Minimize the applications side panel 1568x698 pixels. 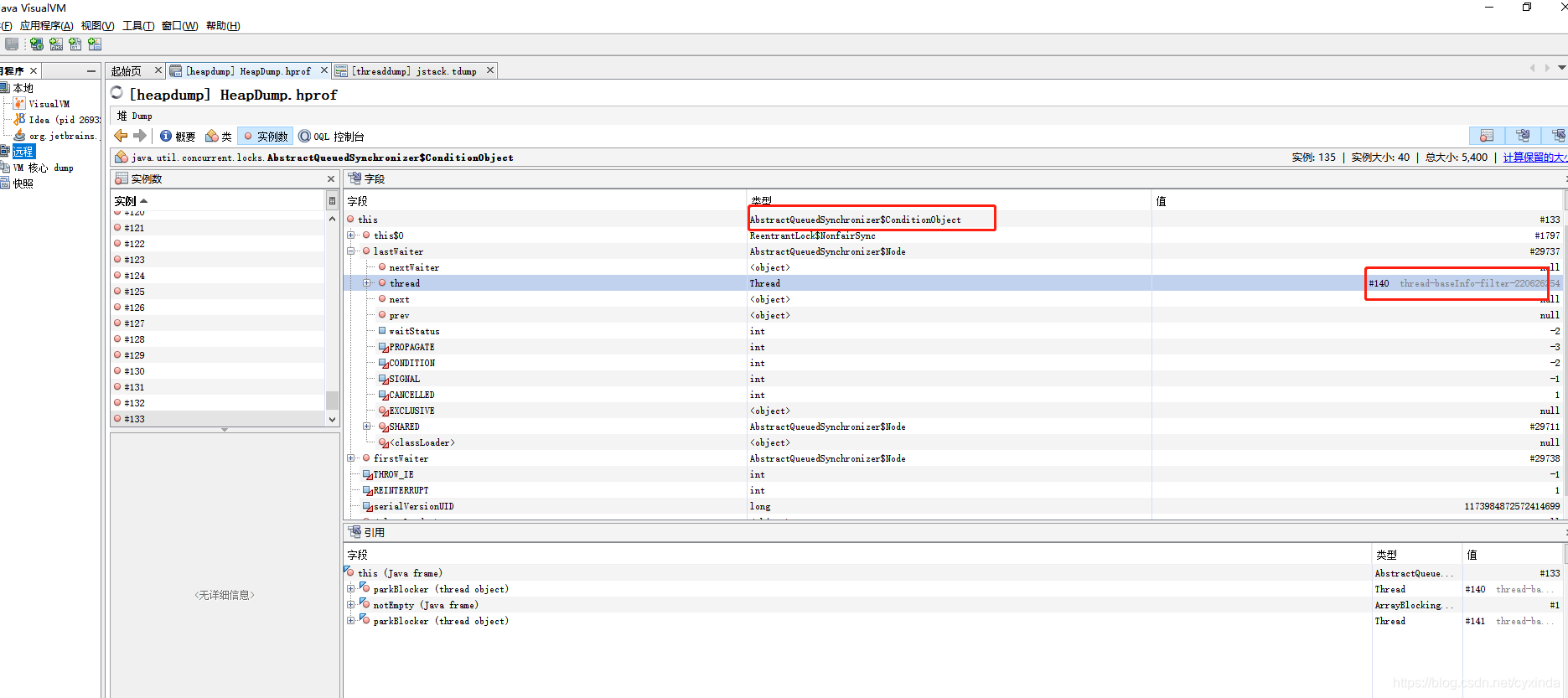pyautogui.click(x=91, y=71)
